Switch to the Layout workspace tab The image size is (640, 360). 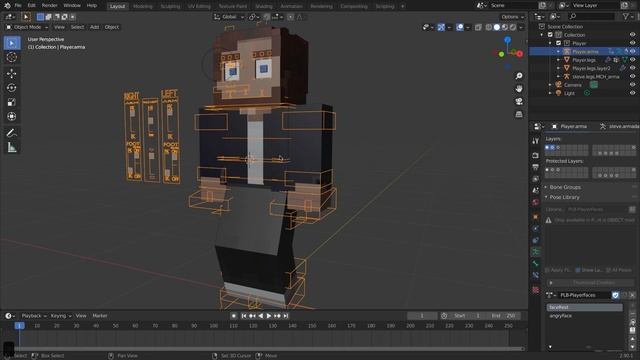pos(118,6)
